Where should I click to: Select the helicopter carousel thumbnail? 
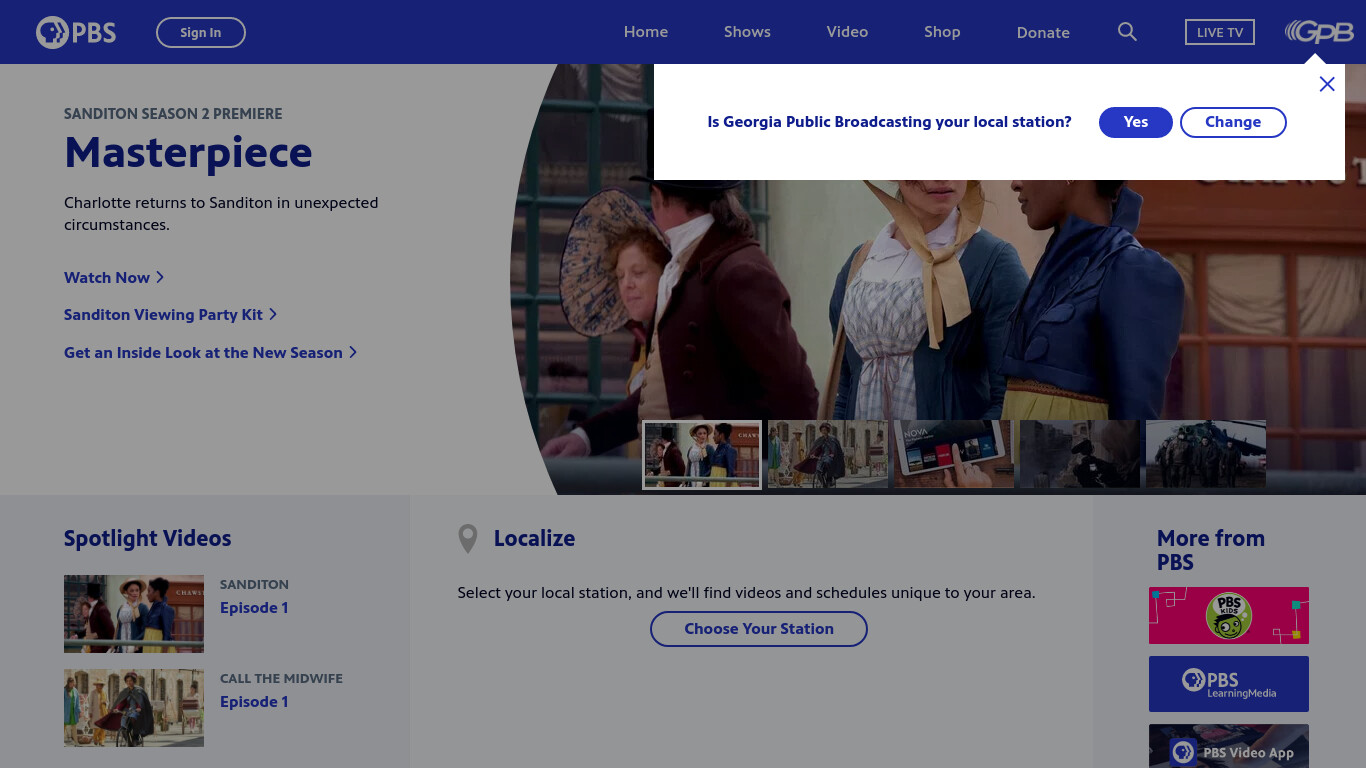[1206, 454]
